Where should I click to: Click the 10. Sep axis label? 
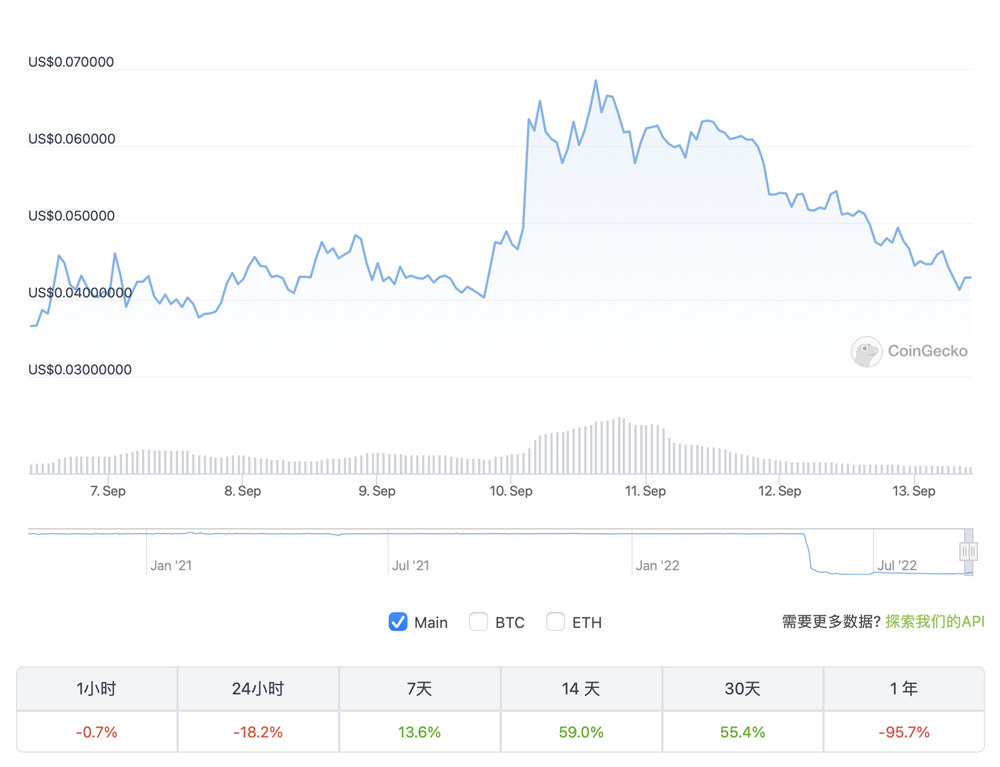pos(510,491)
